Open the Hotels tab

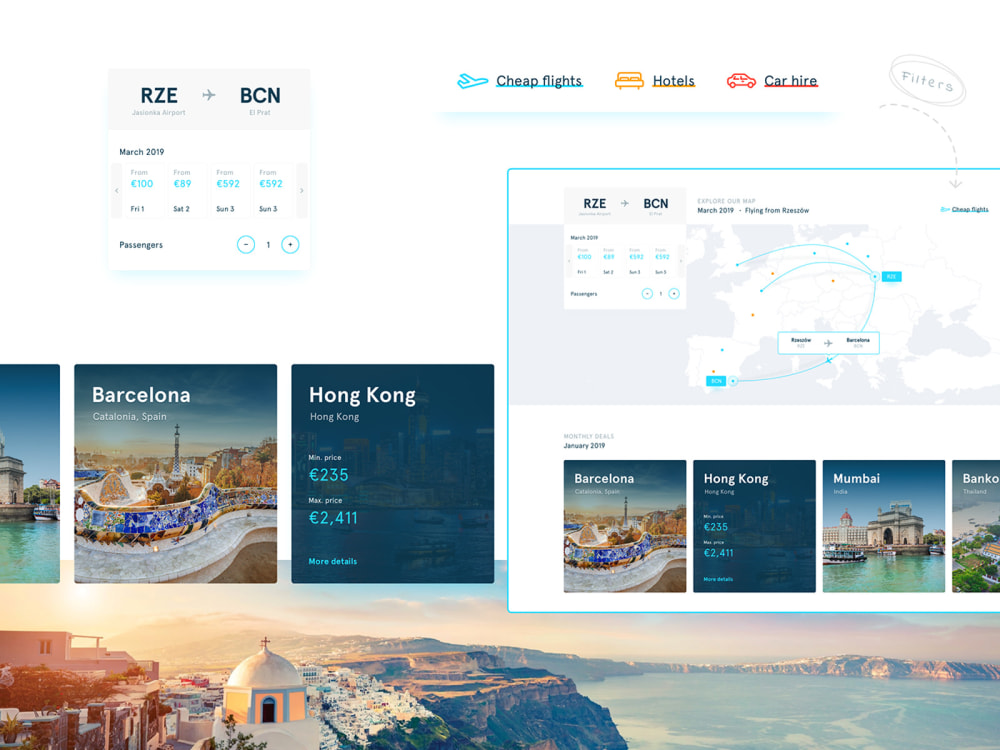(673, 81)
